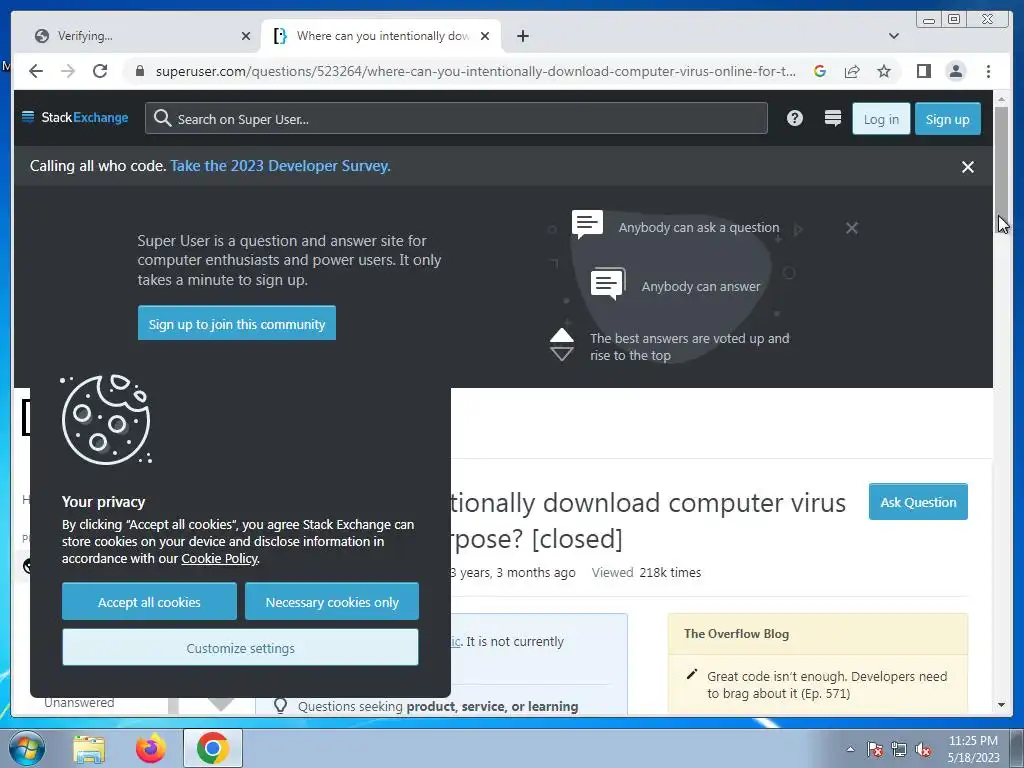The width and height of the screenshot is (1024, 768).
Task: Choose Necessary cookies only
Action: point(332,601)
